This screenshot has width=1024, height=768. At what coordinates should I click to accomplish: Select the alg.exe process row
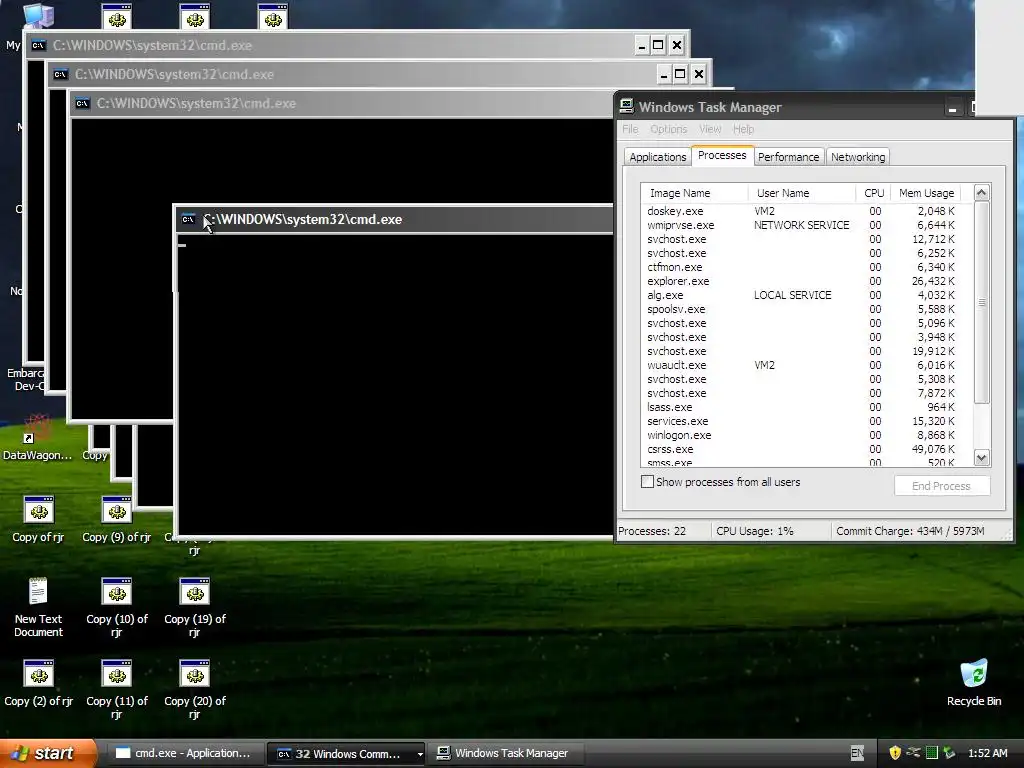pos(801,295)
